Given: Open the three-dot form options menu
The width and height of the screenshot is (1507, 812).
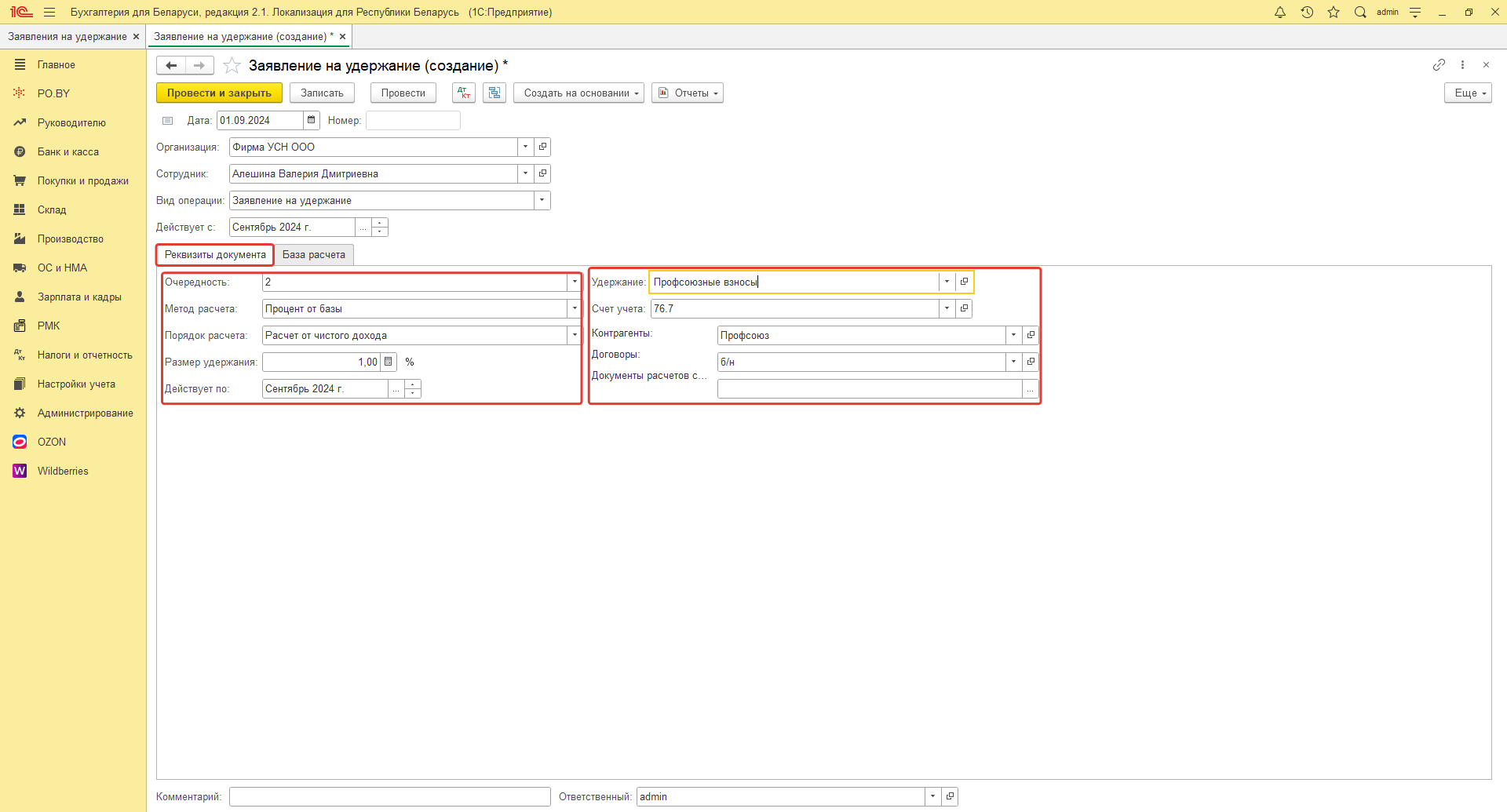Looking at the screenshot, I should tap(1462, 65).
